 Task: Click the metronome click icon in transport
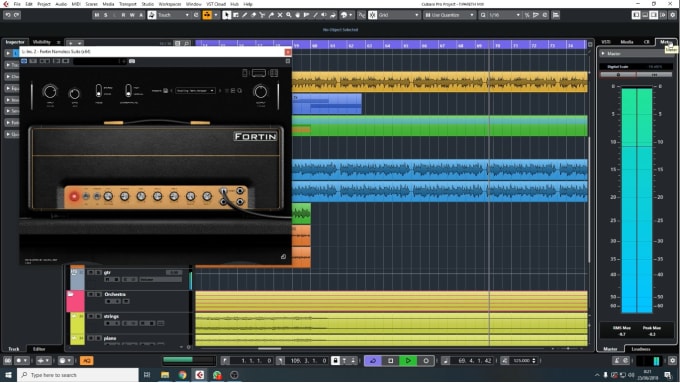[x=616, y=360]
